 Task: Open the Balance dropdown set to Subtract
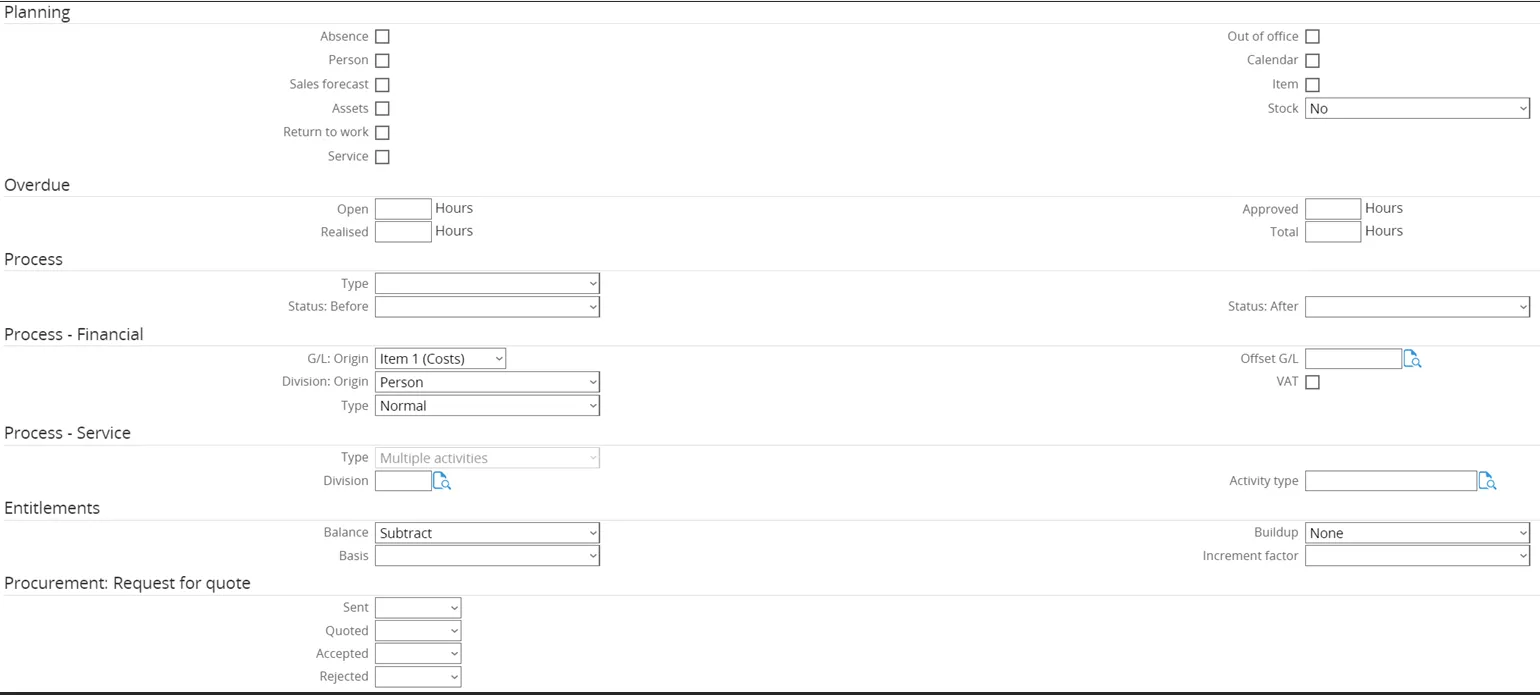(x=487, y=533)
